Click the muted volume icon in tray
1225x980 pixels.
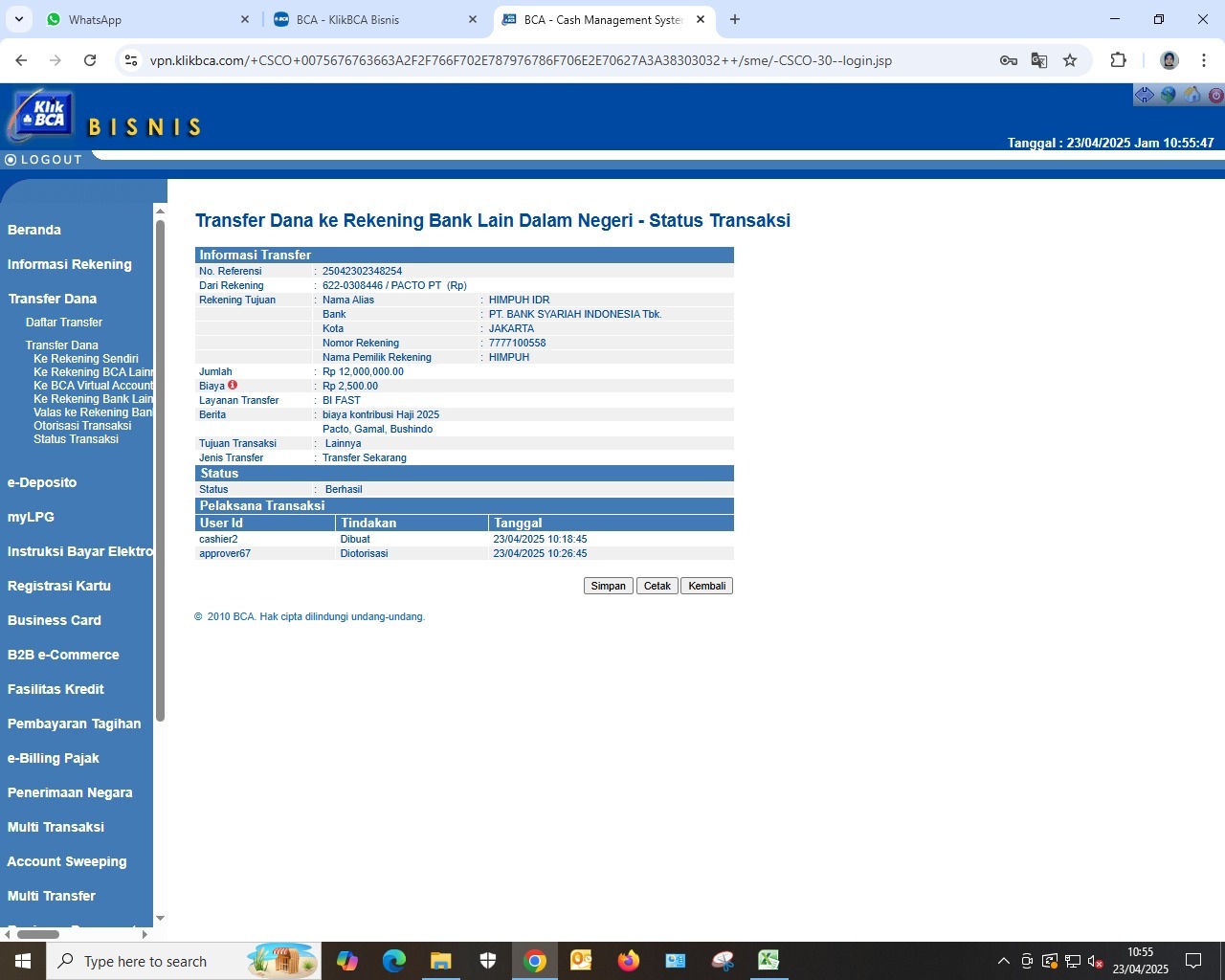1097,961
